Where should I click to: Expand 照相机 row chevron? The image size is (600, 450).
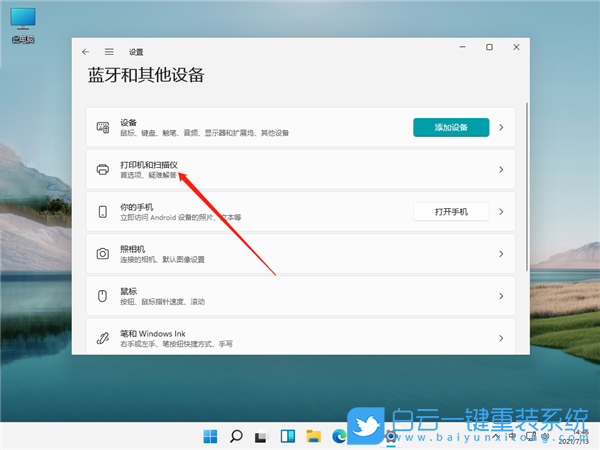[x=501, y=254]
